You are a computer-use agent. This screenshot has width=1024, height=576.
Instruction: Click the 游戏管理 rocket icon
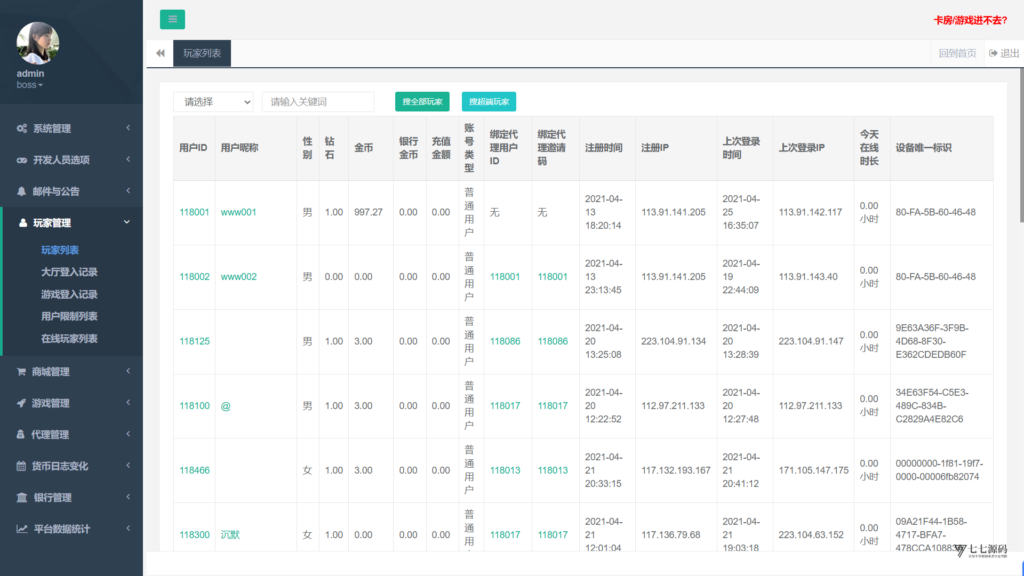coord(22,403)
